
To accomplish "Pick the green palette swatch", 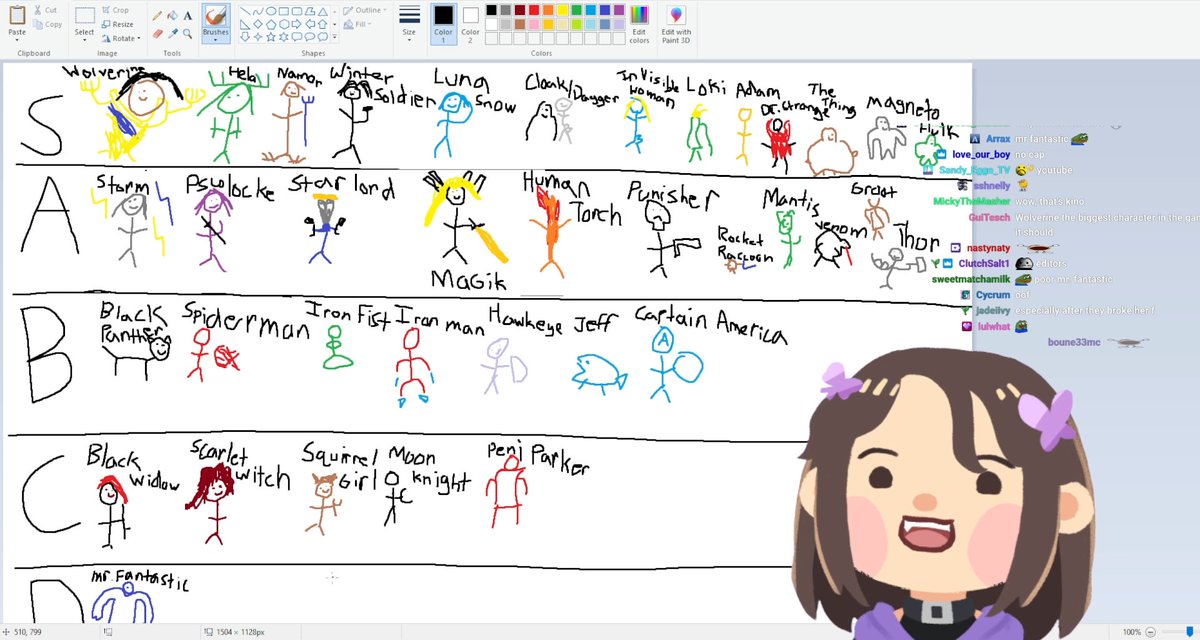I will pyautogui.click(x=576, y=10).
